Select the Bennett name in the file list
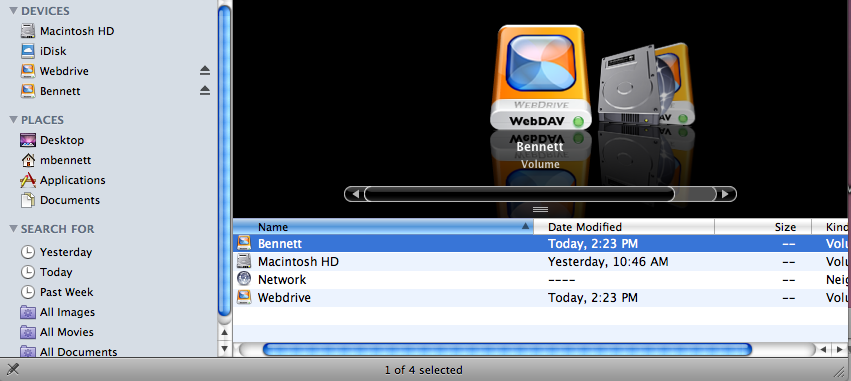This screenshot has width=851, height=381. [x=280, y=244]
